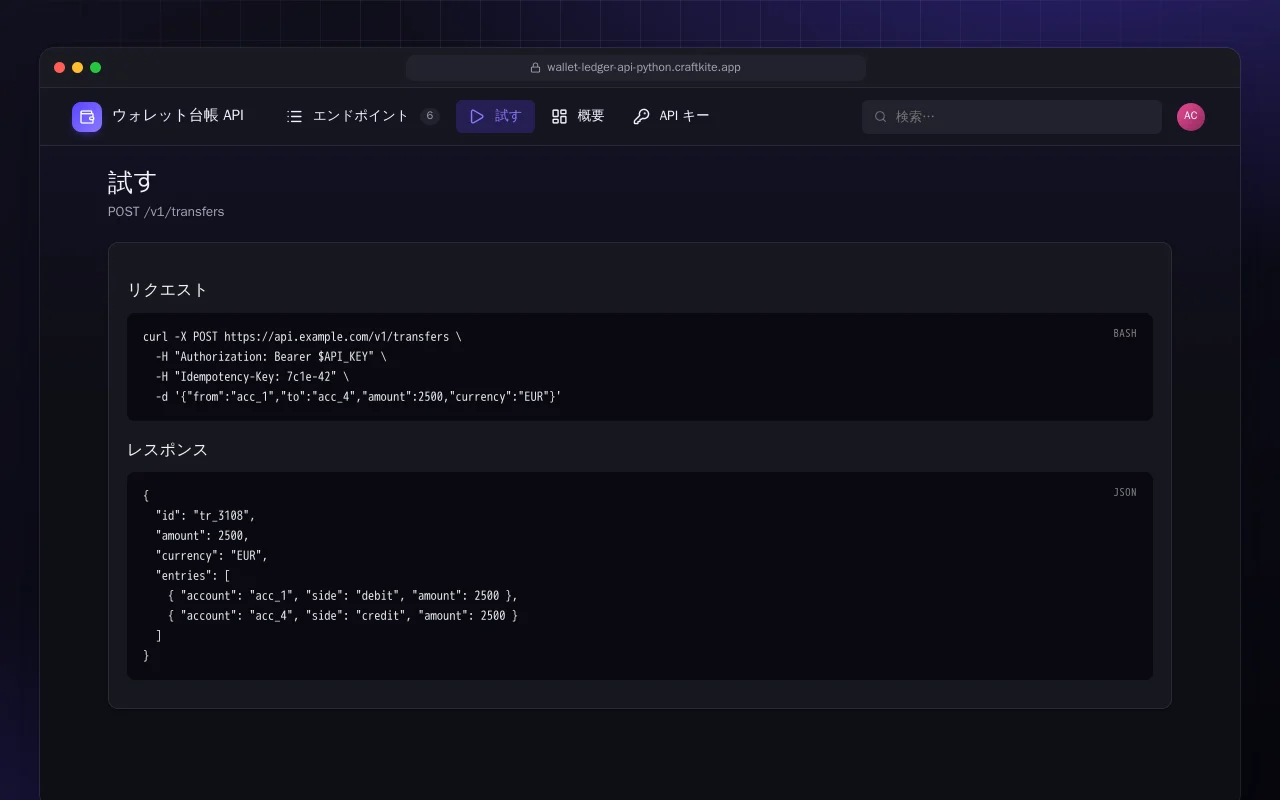Click the list icon beside エンドポイント
1280x800 pixels.
294,117
